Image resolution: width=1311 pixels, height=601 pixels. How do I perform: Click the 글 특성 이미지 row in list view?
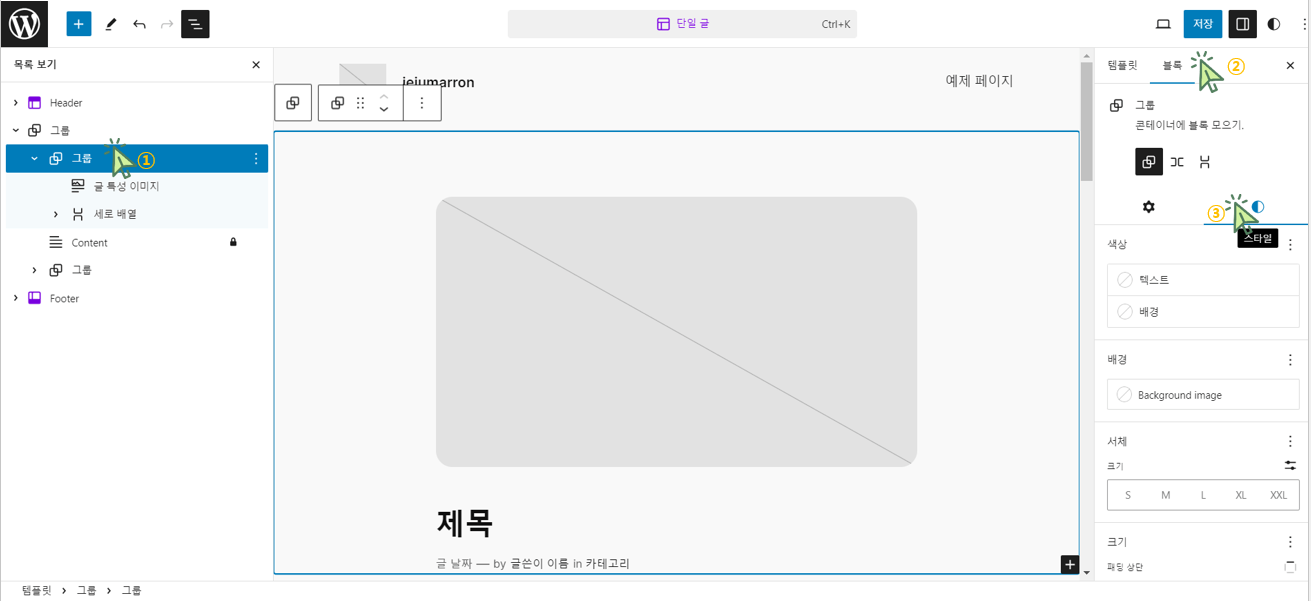pyautogui.click(x=137, y=186)
